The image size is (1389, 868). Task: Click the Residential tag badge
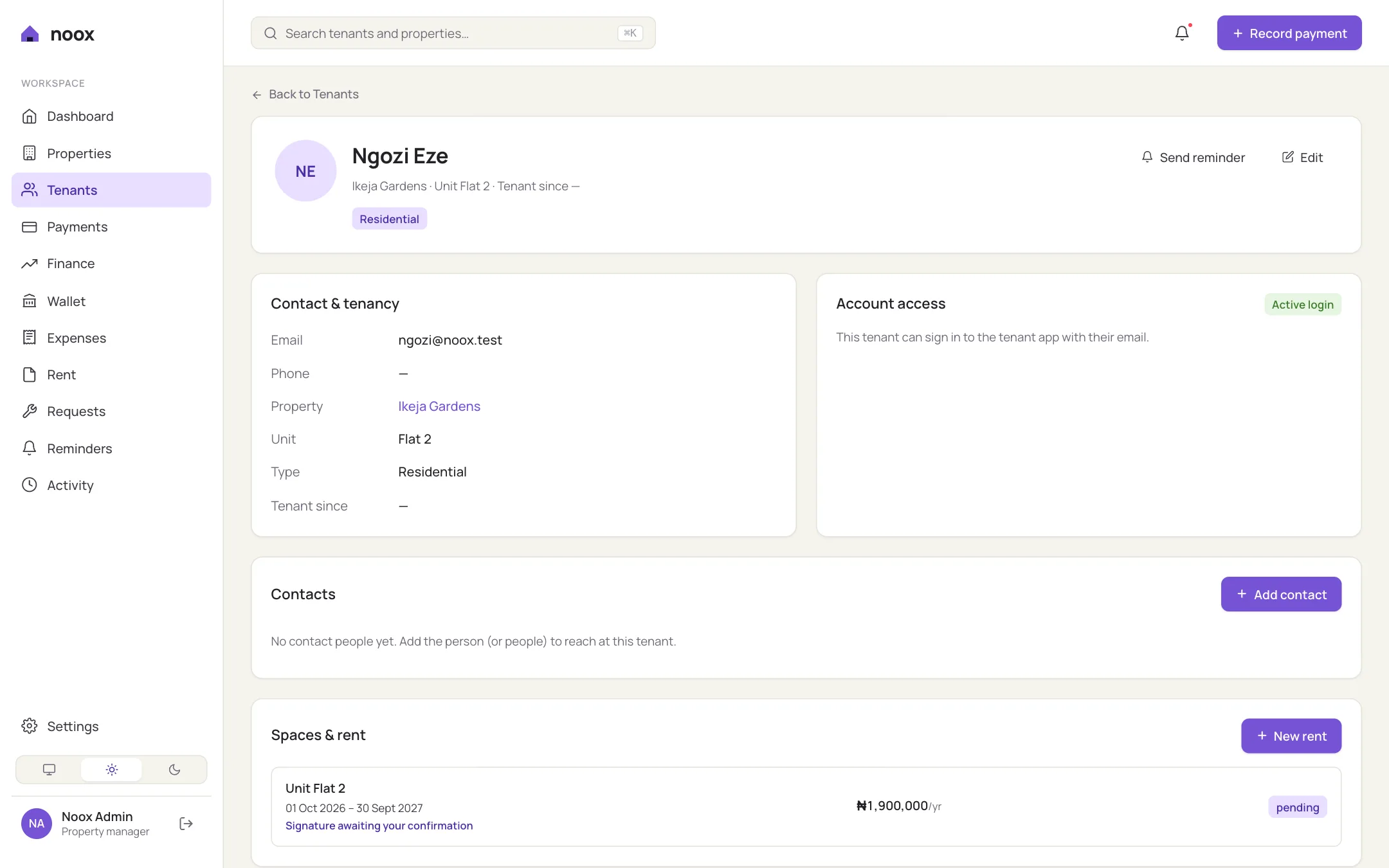(389, 219)
